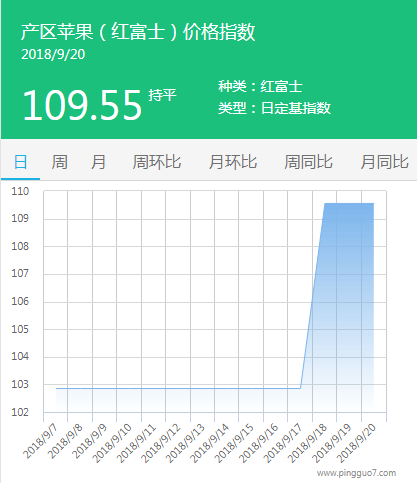Open the 月同比 tab
417x483 pixels.
pos(384,162)
